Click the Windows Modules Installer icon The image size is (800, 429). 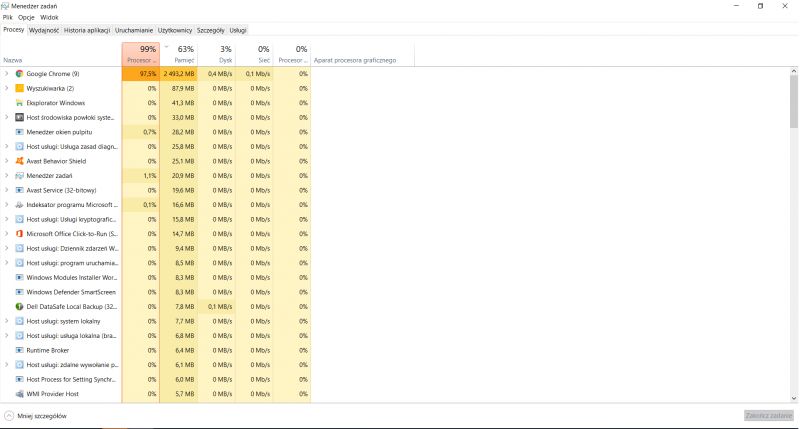(19, 277)
